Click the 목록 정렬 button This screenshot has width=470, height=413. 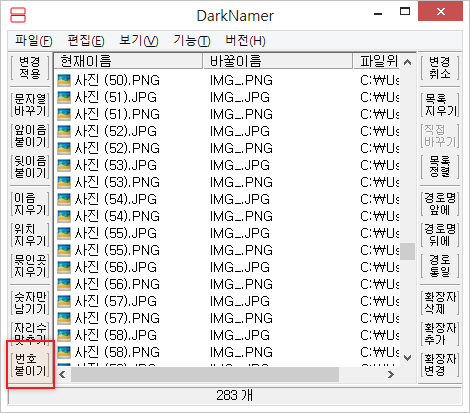440,167
